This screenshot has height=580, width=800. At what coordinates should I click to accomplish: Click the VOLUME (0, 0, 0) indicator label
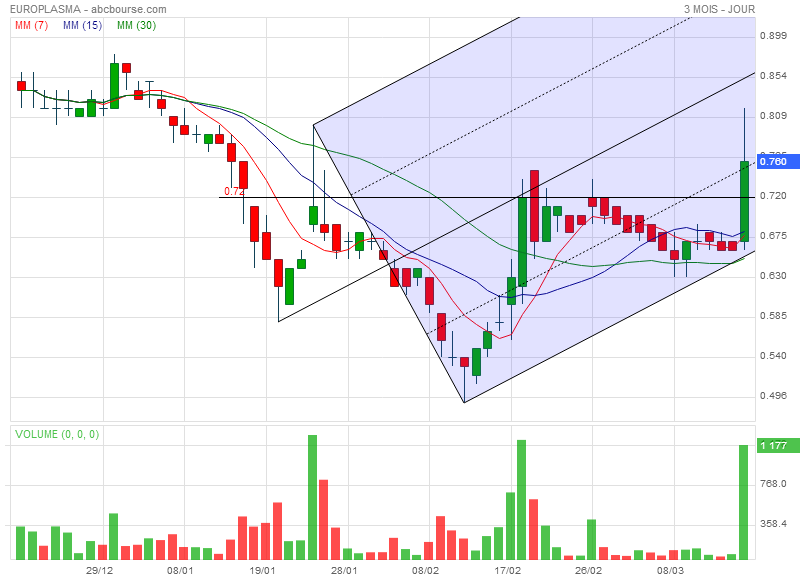[57, 434]
